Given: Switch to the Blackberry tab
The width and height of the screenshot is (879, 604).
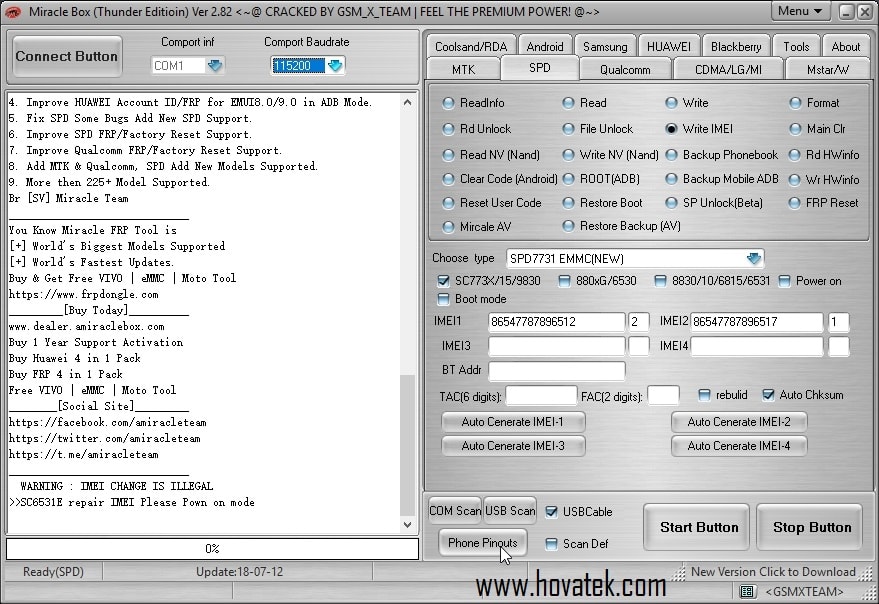Looking at the screenshot, I should point(736,47).
